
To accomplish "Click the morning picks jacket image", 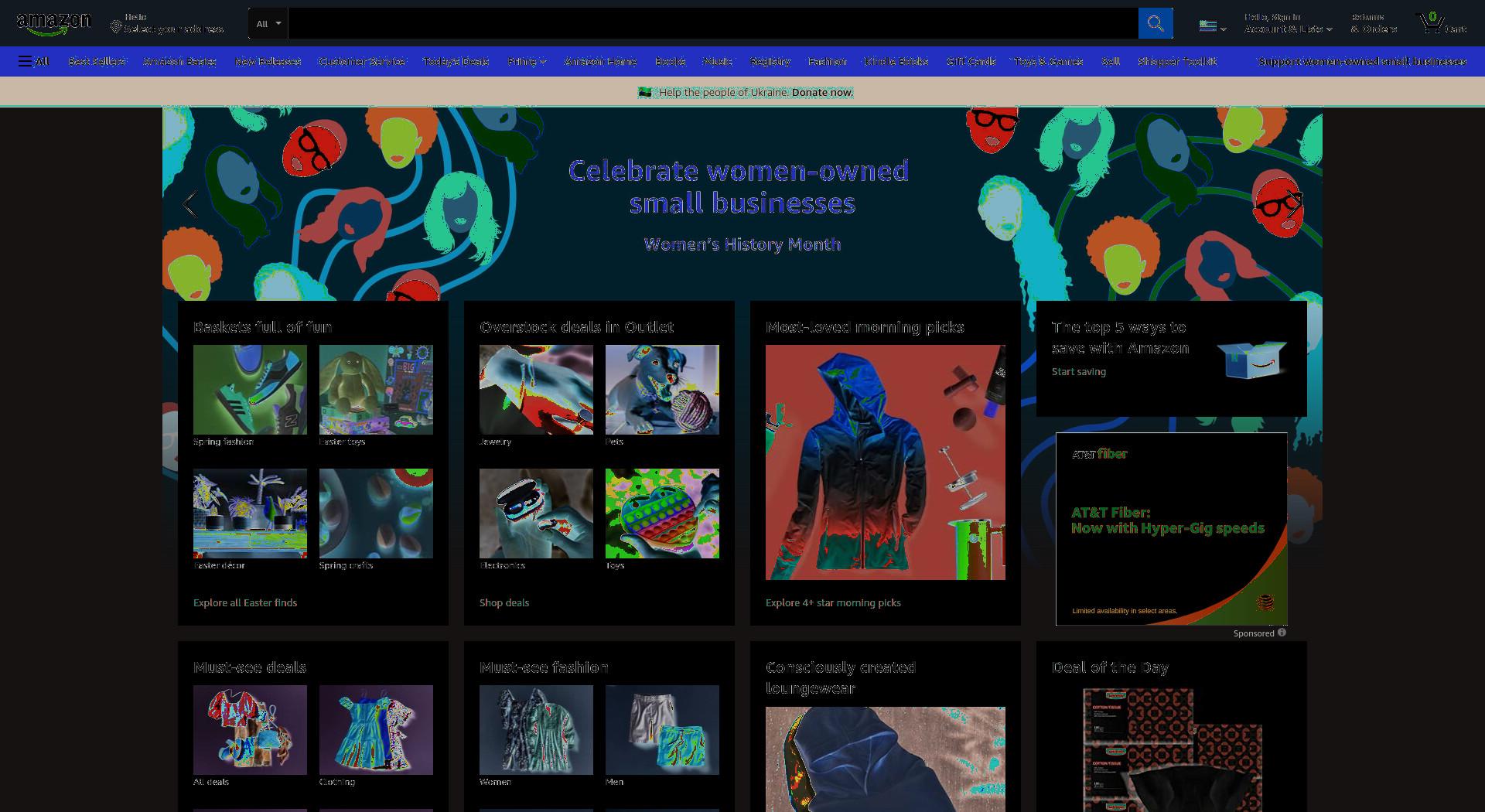I will click(886, 462).
